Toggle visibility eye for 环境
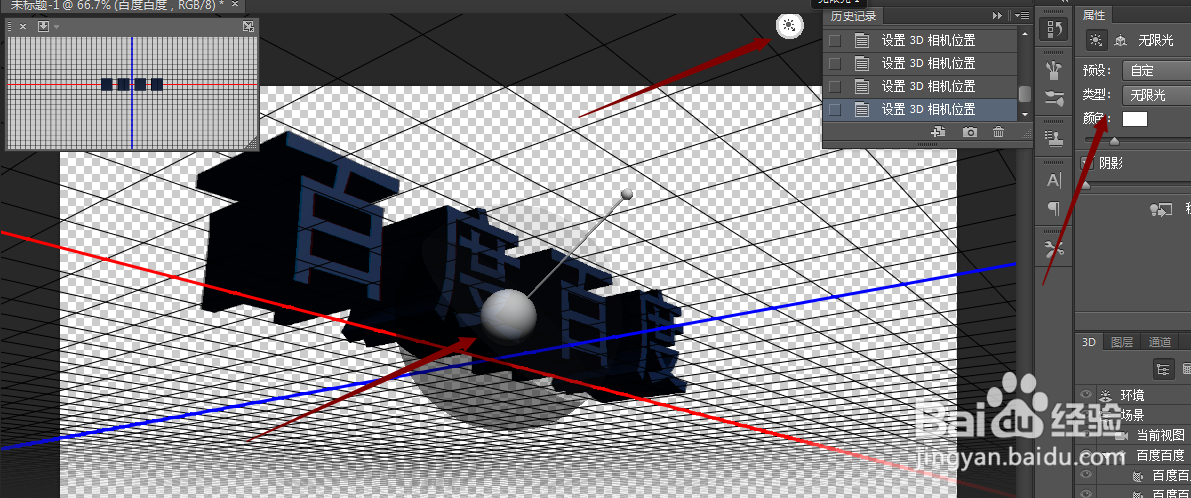 coord(1086,395)
